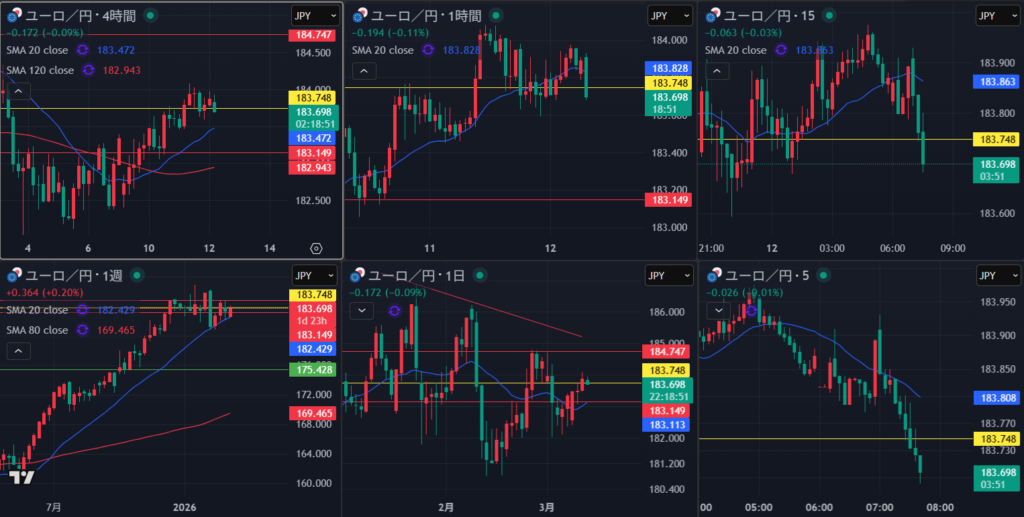Toggle green market status dot in weekly chart
1024x517 pixels.
tap(135, 275)
